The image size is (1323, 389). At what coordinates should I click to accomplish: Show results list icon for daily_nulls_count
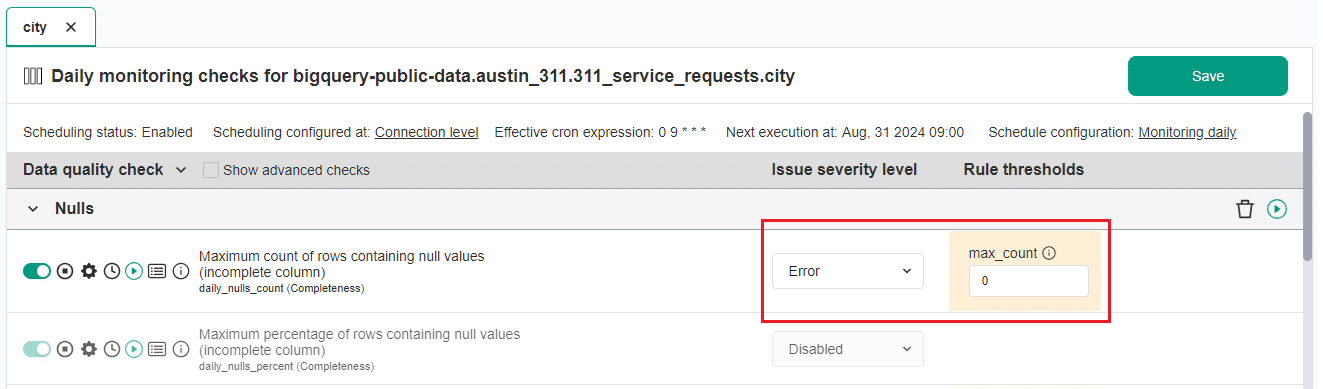(158, 271)
